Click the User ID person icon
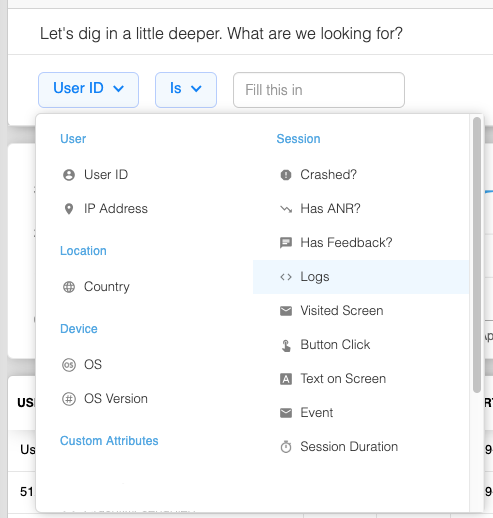The height and width of the screenshot is (518, 493). tap(69, 175)
